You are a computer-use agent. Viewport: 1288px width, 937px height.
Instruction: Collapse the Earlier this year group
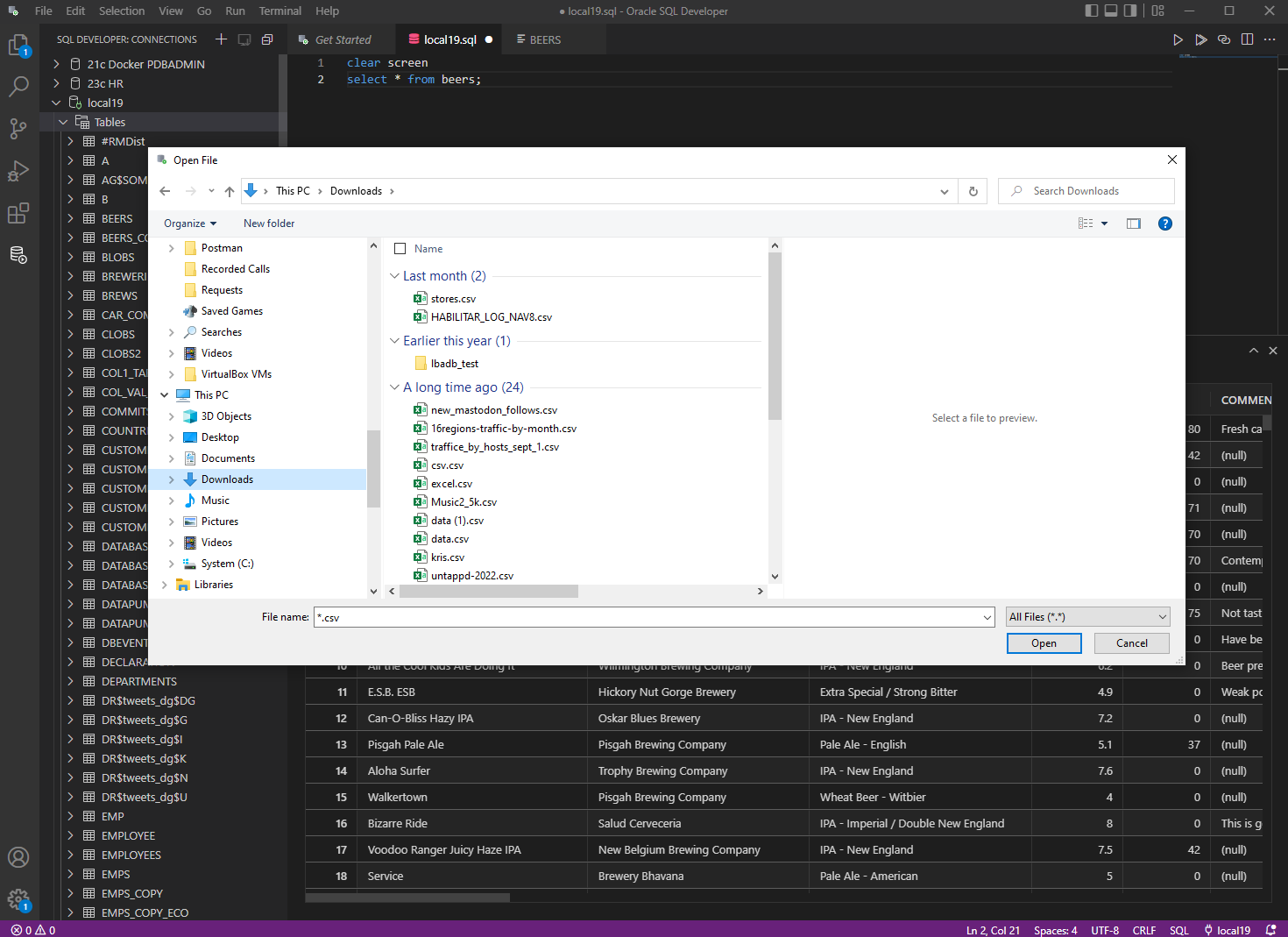point(394,341)
